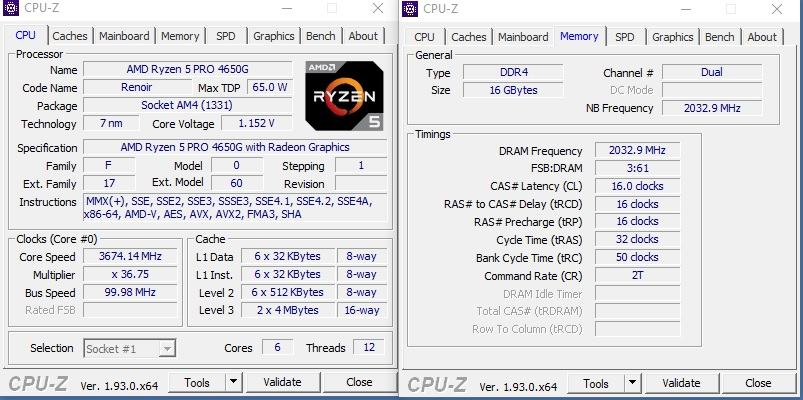803x400 pixels.
Task: Go to the Bench tab in the left window
Action: [x=321, y=36]
